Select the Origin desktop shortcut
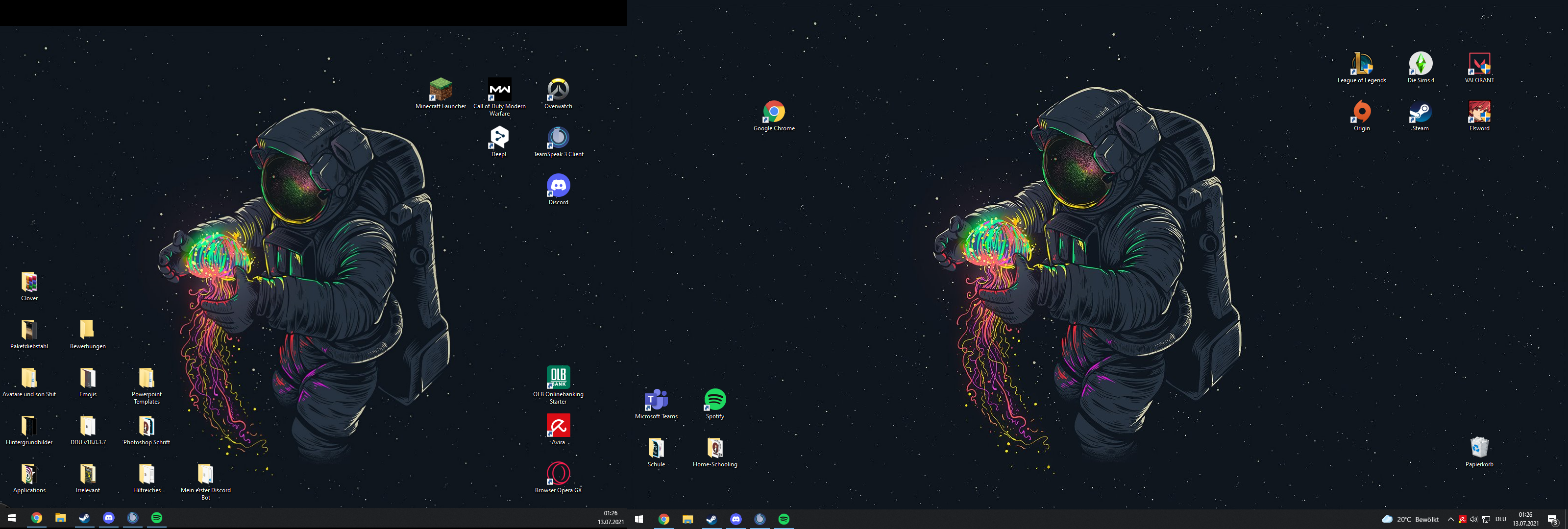Image resolution: width=1568 pixels, height=529 pixels. click(1362, 116)
